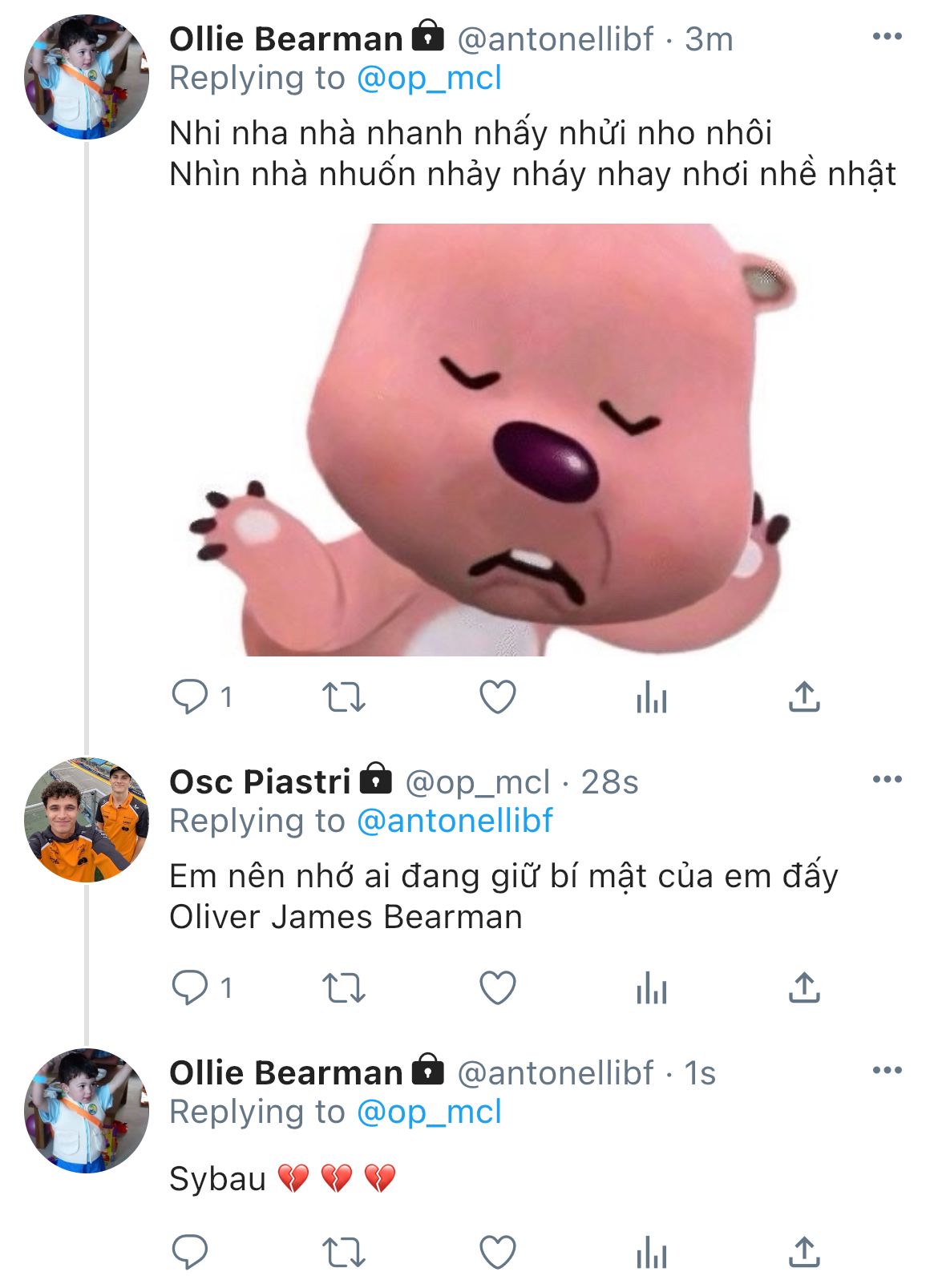Open more options on Osc Piastri's tweet
This screenshot has height=1288, width=938.
(887, 779)
